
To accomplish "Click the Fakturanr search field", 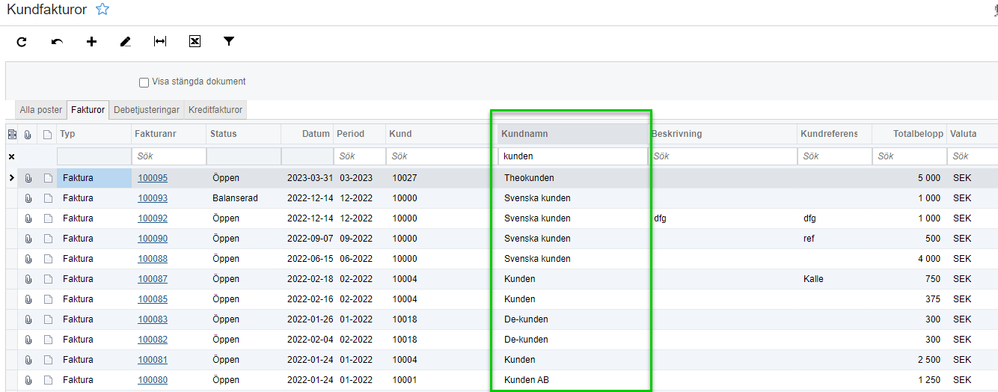I will [x=169, y=157].
